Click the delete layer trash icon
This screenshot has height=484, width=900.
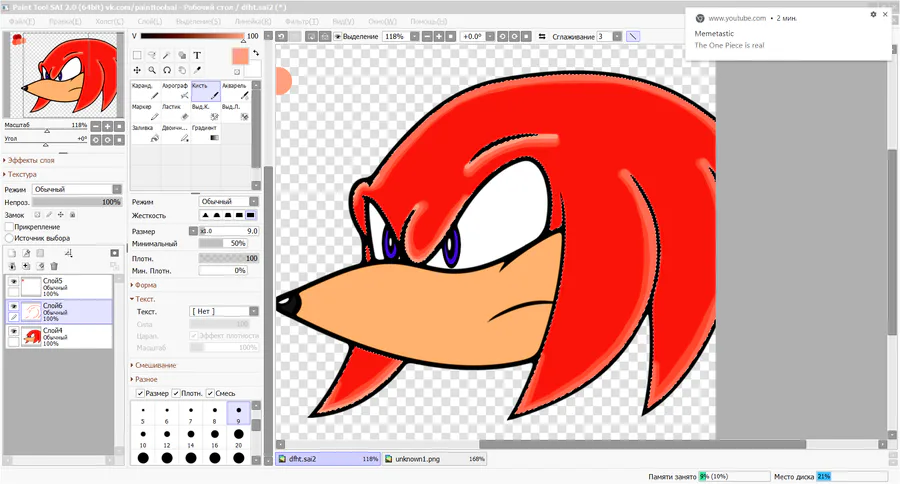[x=55, y=266]
